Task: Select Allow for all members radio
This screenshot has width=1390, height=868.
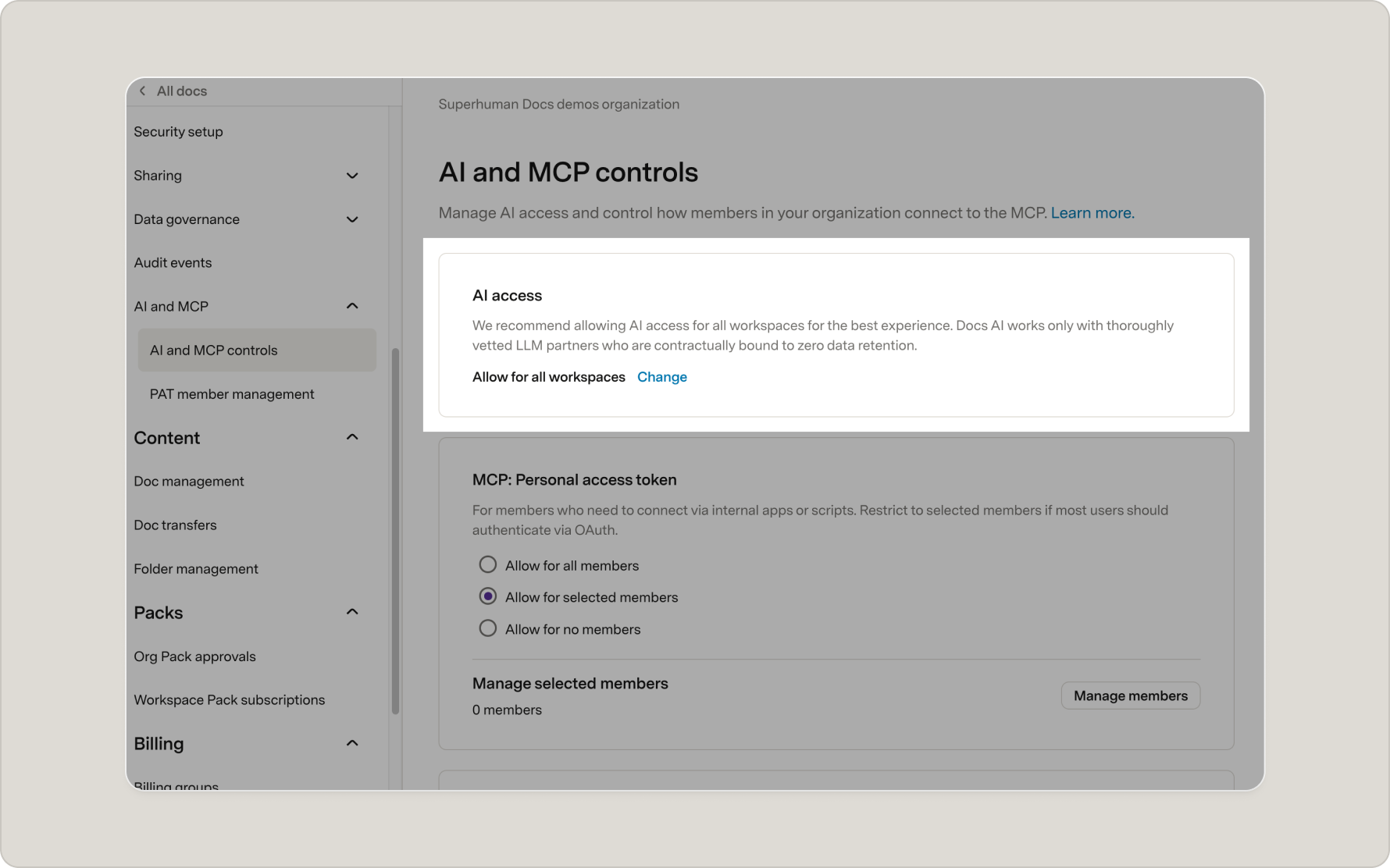Action: 487,564
